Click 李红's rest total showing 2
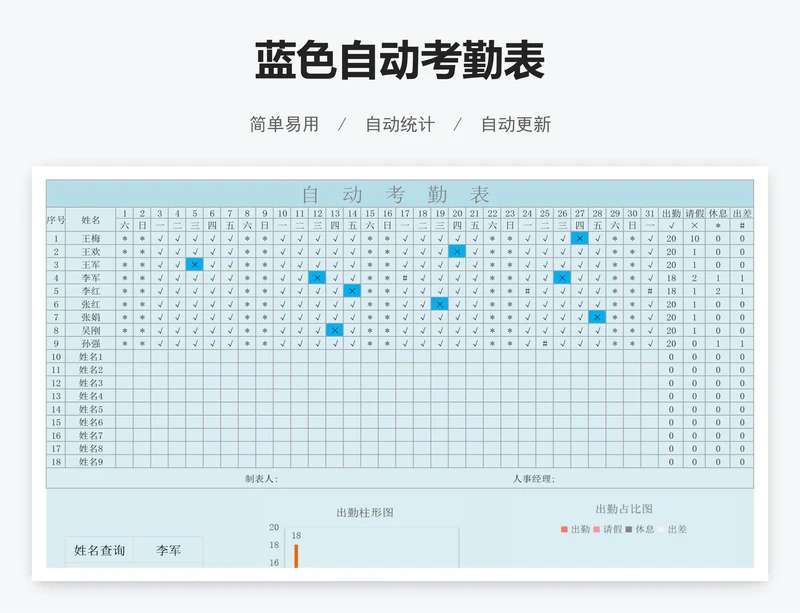 coord(718,291)
